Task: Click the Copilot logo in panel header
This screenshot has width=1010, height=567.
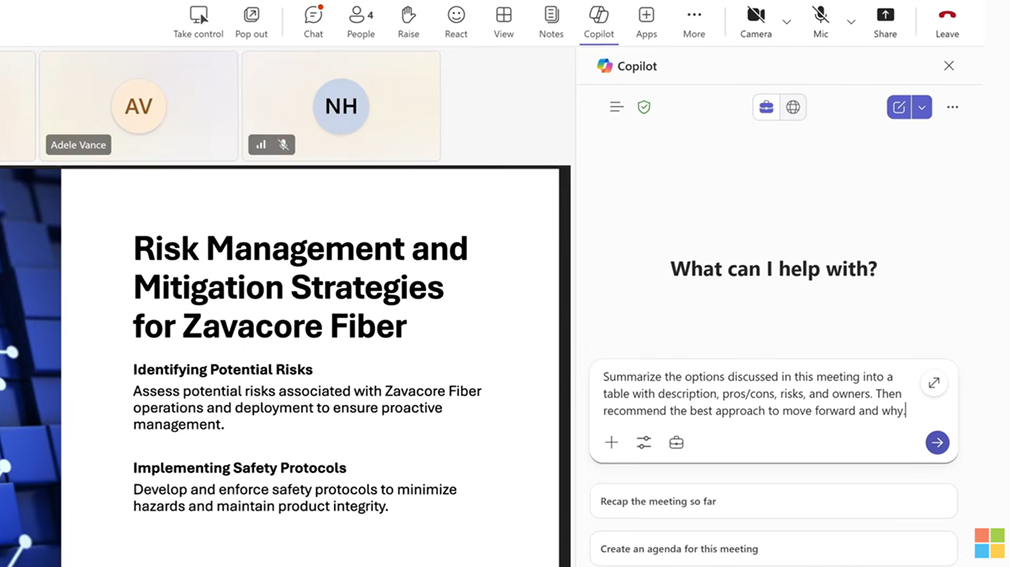Action: click(604, 66)
